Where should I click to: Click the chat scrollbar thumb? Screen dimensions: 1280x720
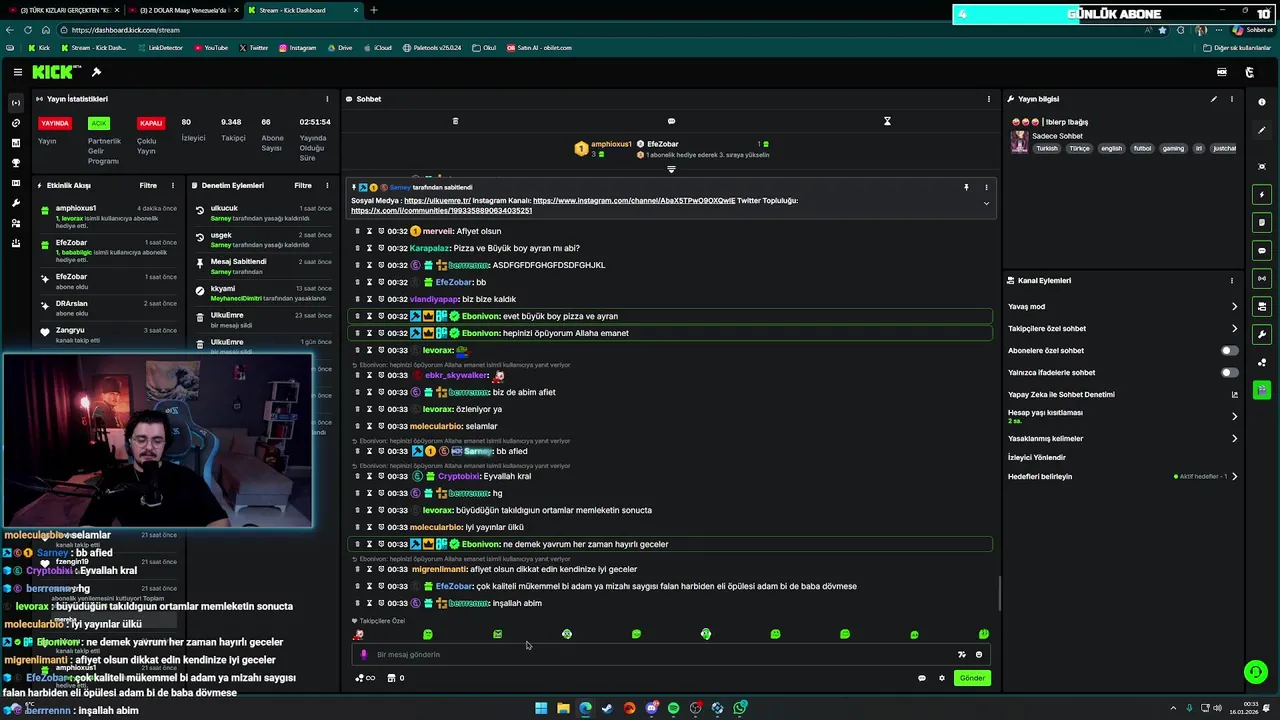[999, 595]
